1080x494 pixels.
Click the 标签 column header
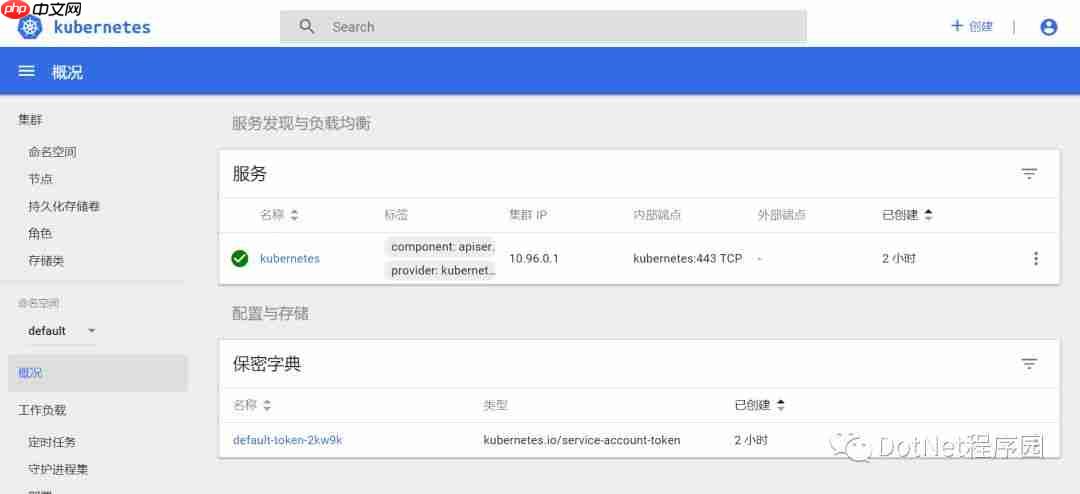click(396, 215)
